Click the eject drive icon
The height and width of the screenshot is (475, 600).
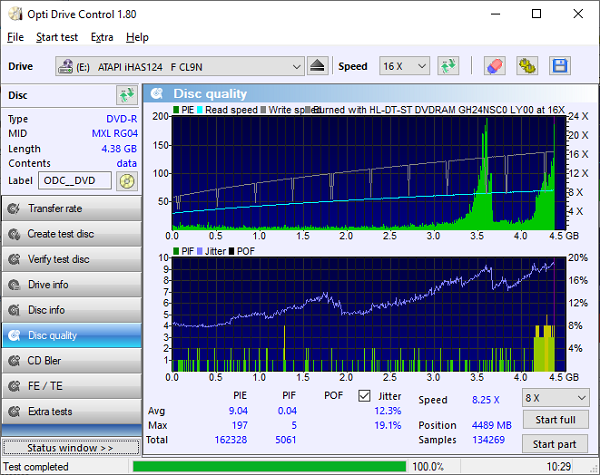point(317,66)
